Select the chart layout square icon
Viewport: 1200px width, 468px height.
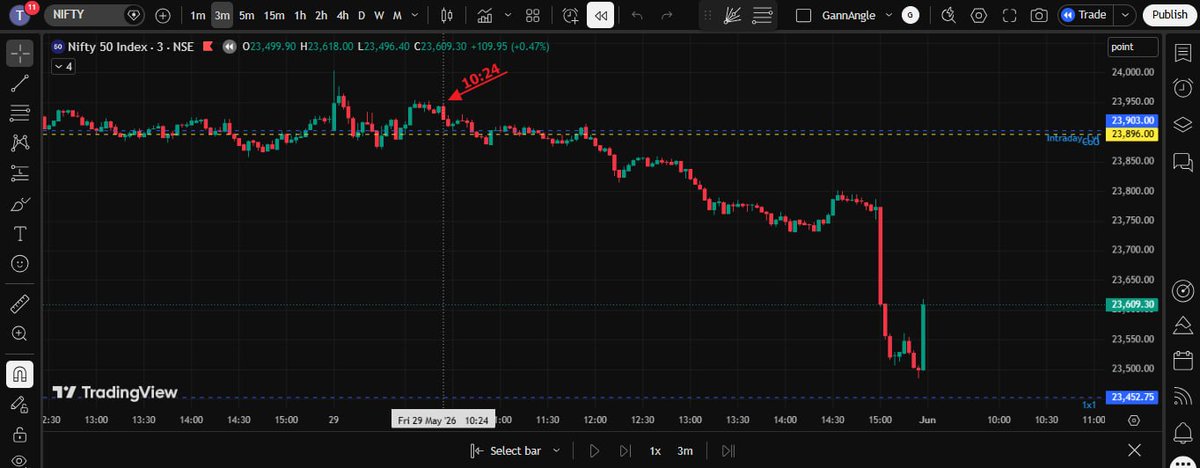(x=803, y=15)
